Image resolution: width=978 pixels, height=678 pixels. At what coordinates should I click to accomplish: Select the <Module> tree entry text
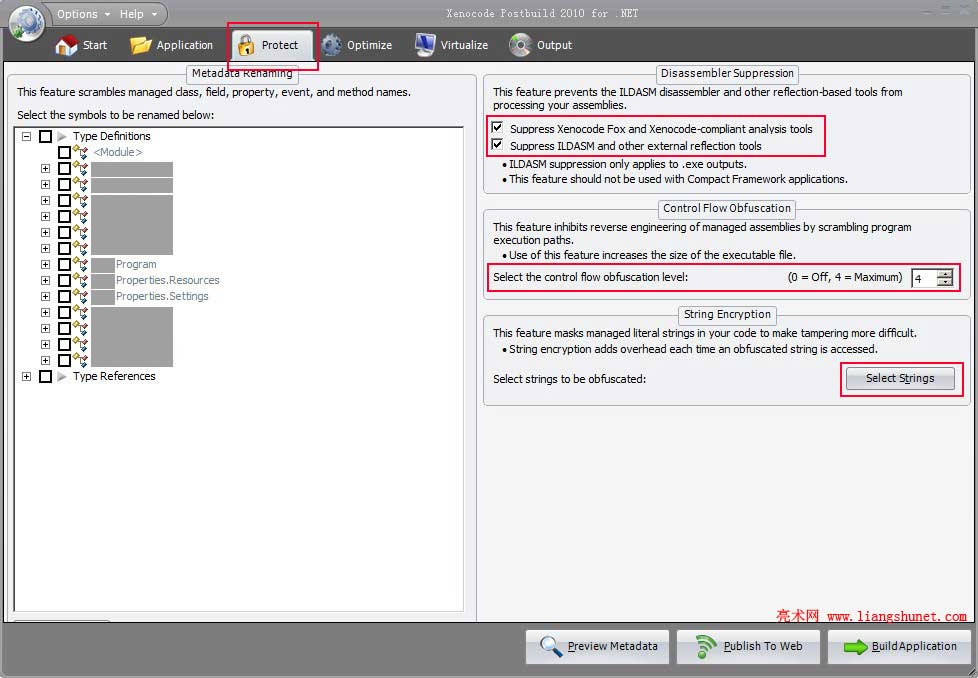click(118, 152)
